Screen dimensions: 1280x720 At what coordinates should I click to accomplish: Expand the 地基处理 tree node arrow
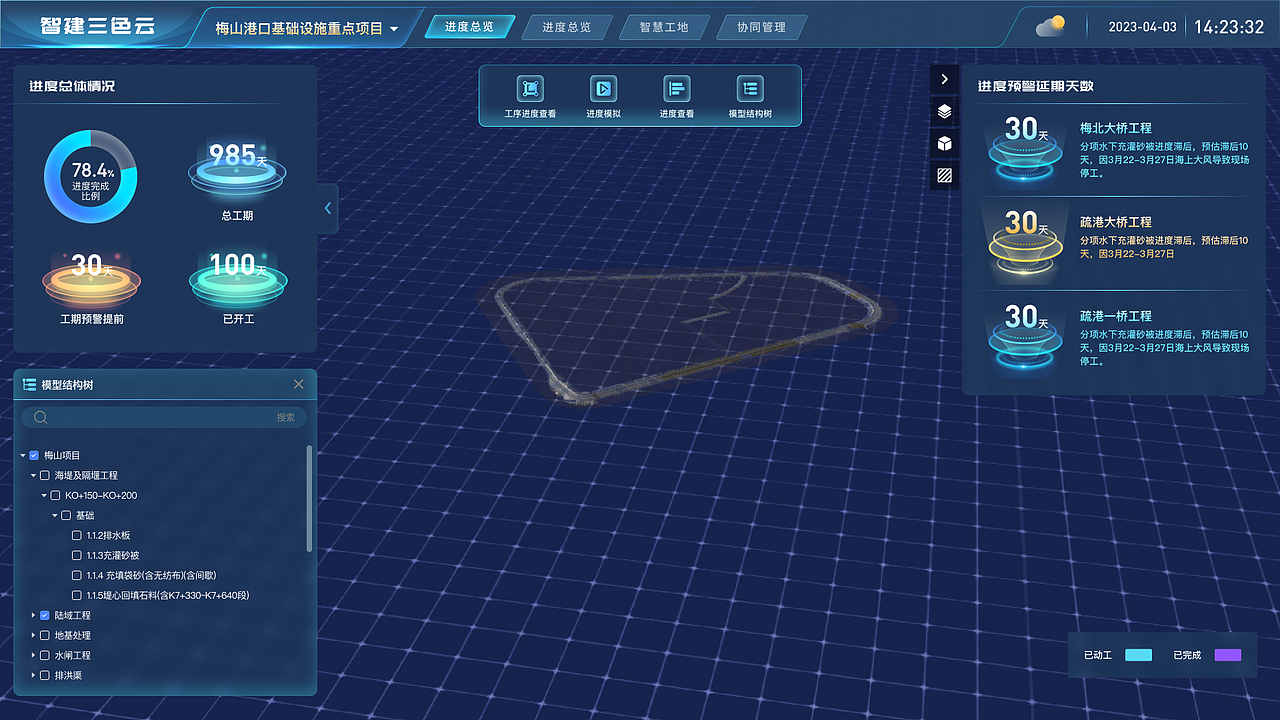(x=33, y=635)
